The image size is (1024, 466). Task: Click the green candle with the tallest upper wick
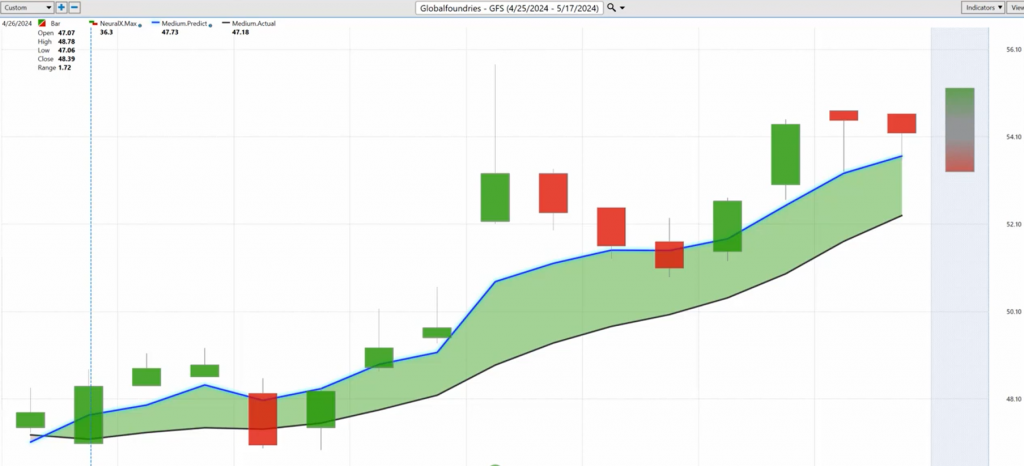click(495, 197)
